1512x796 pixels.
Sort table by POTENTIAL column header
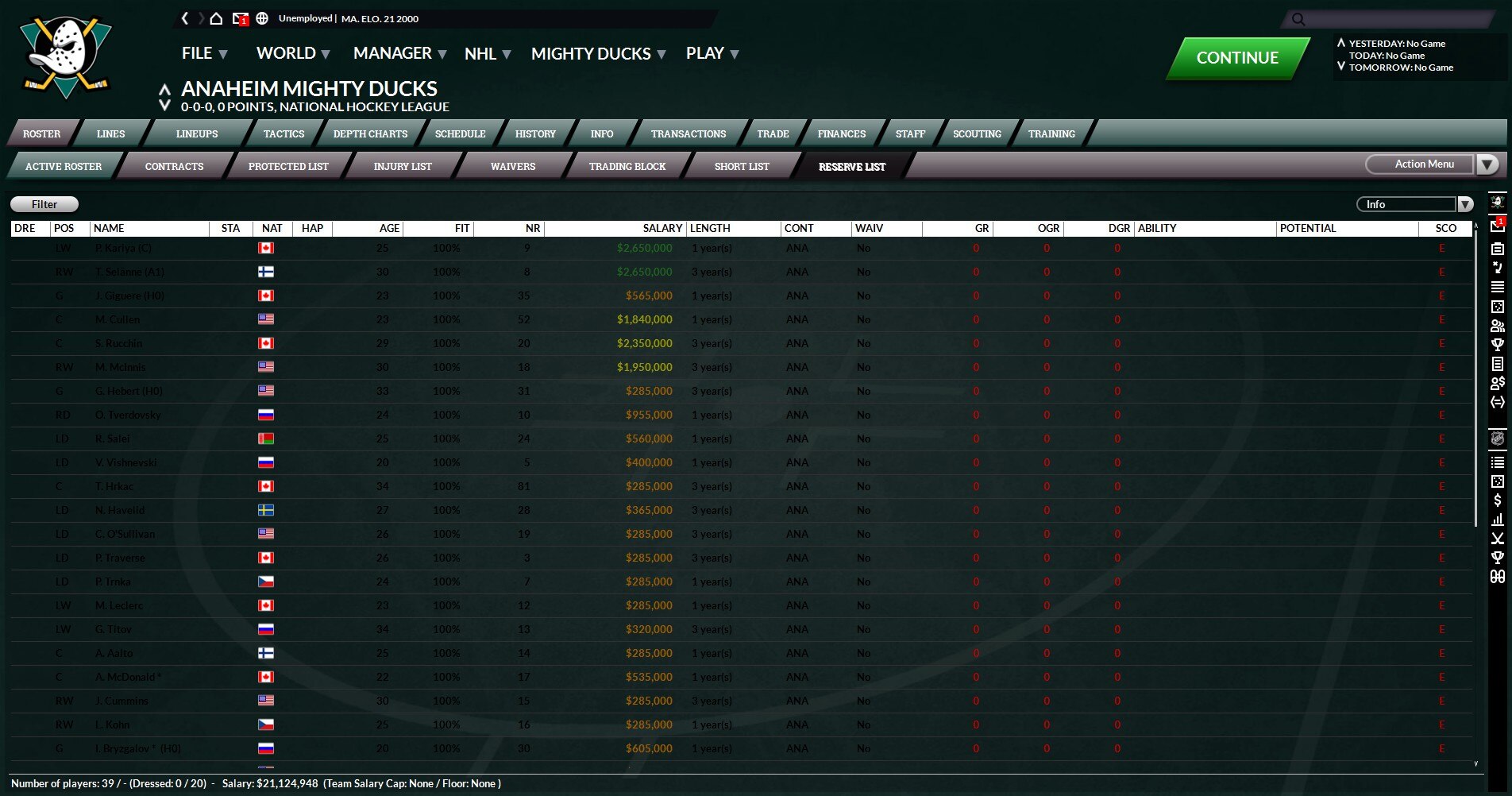1347,228
